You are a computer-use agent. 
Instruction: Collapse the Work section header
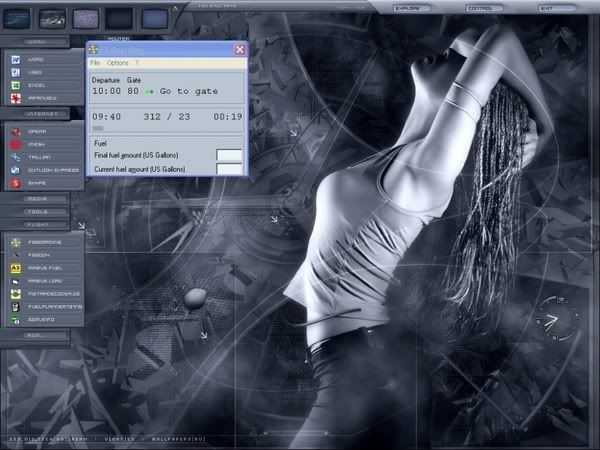click(35, 42)
